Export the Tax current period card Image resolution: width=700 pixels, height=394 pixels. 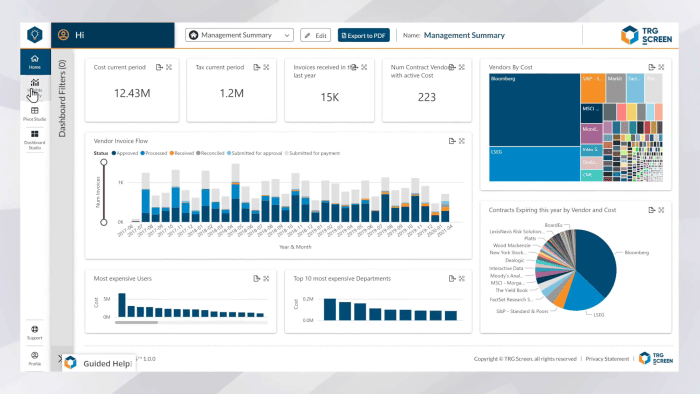(x=256, y=67)
